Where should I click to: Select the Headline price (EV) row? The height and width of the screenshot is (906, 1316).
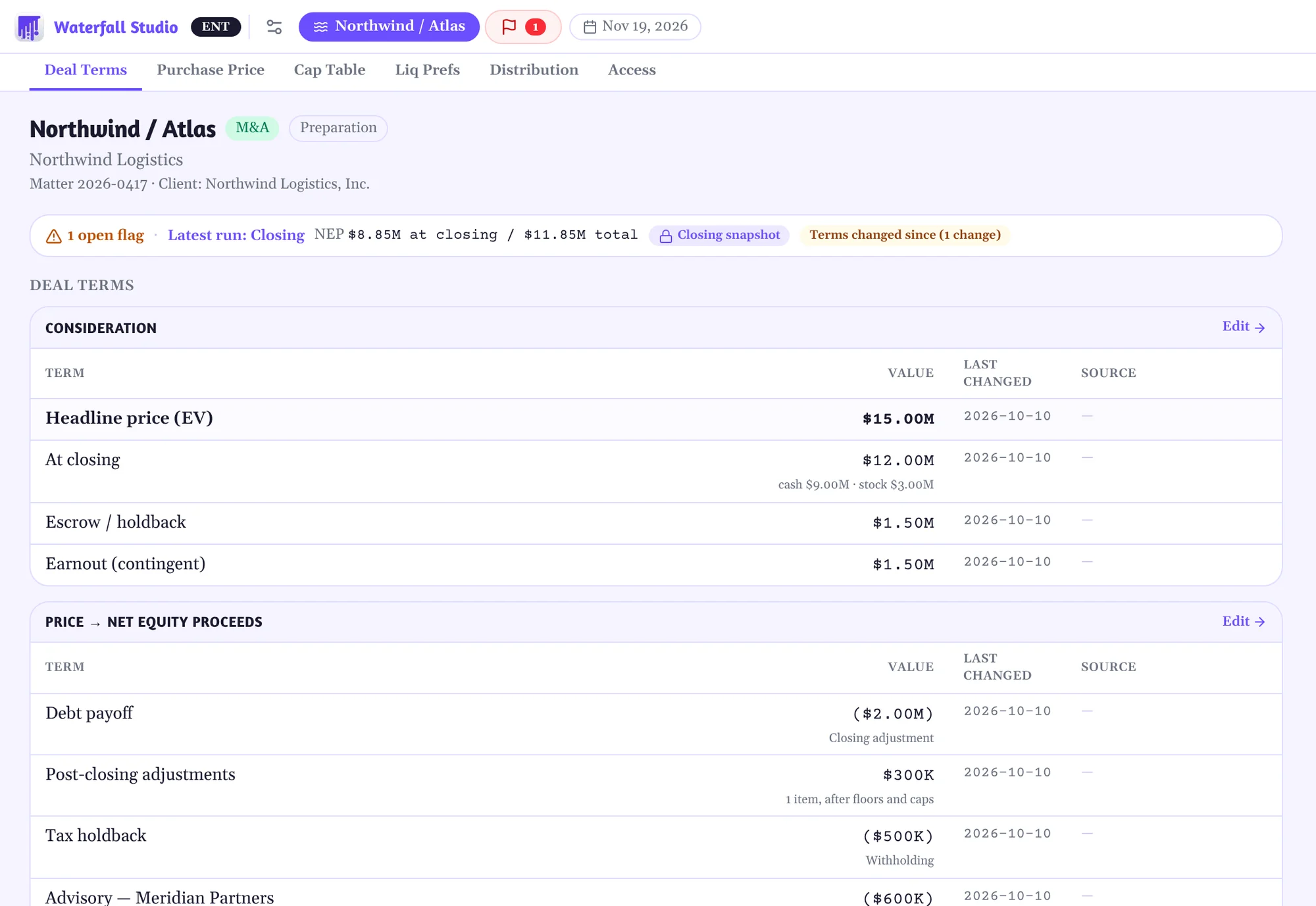656,418
